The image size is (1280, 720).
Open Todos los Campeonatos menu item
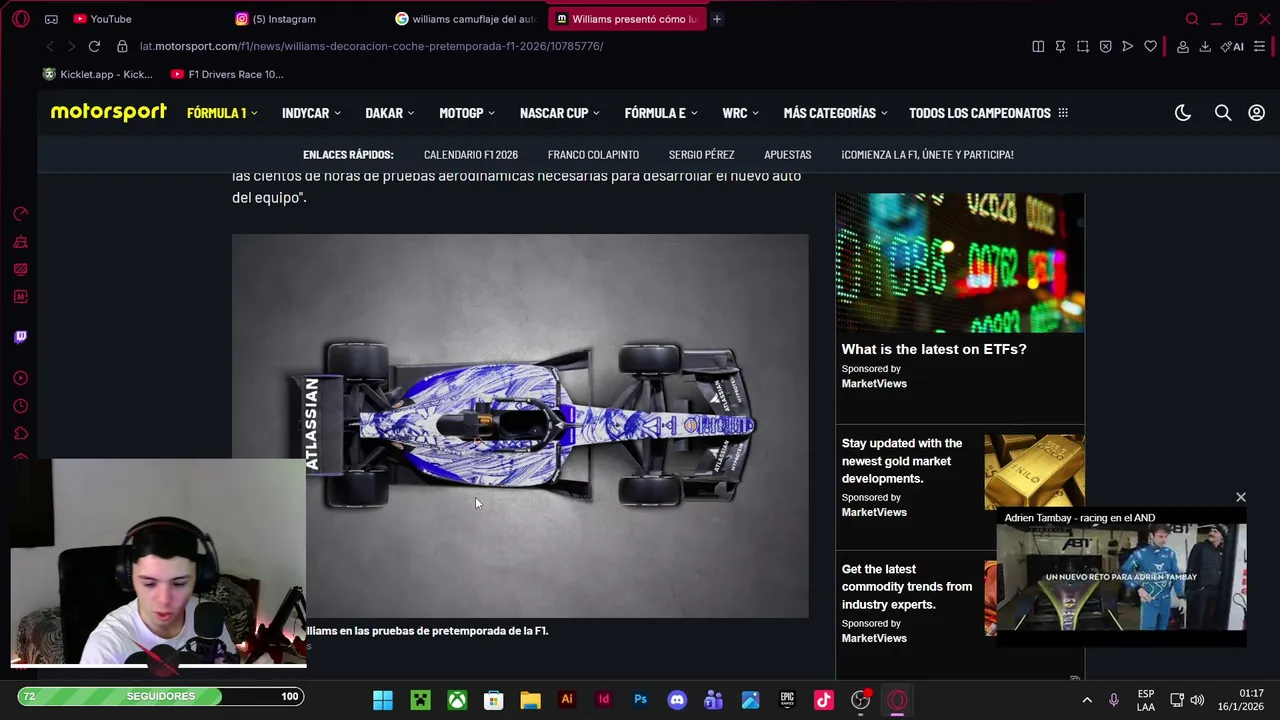tap(980, 113)
